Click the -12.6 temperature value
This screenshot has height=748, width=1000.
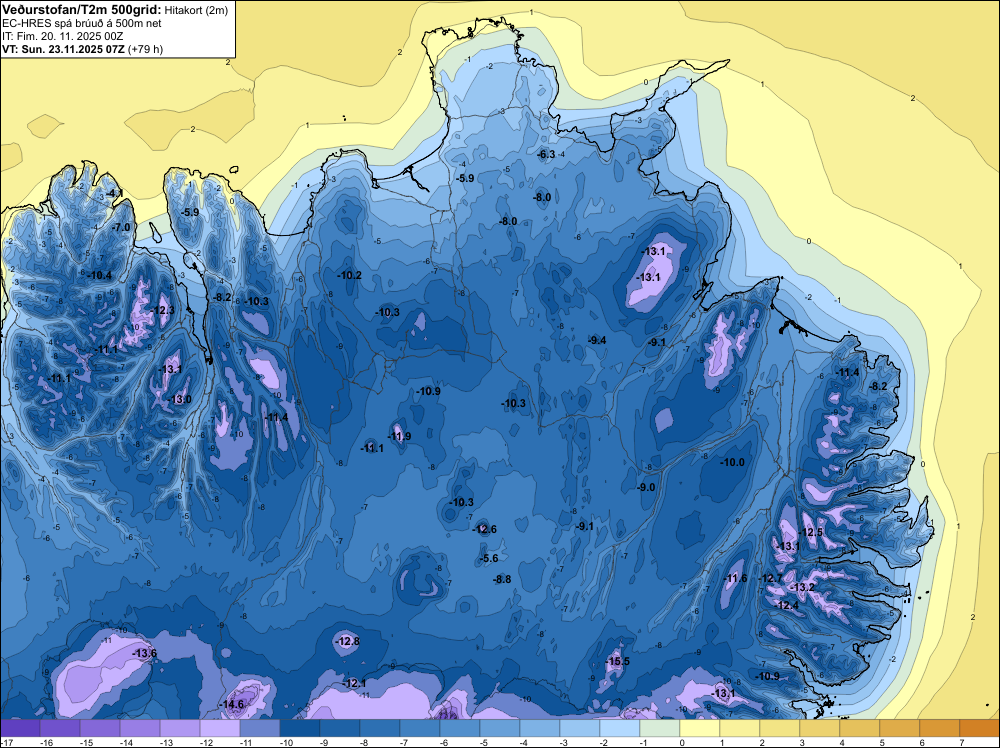484,529
